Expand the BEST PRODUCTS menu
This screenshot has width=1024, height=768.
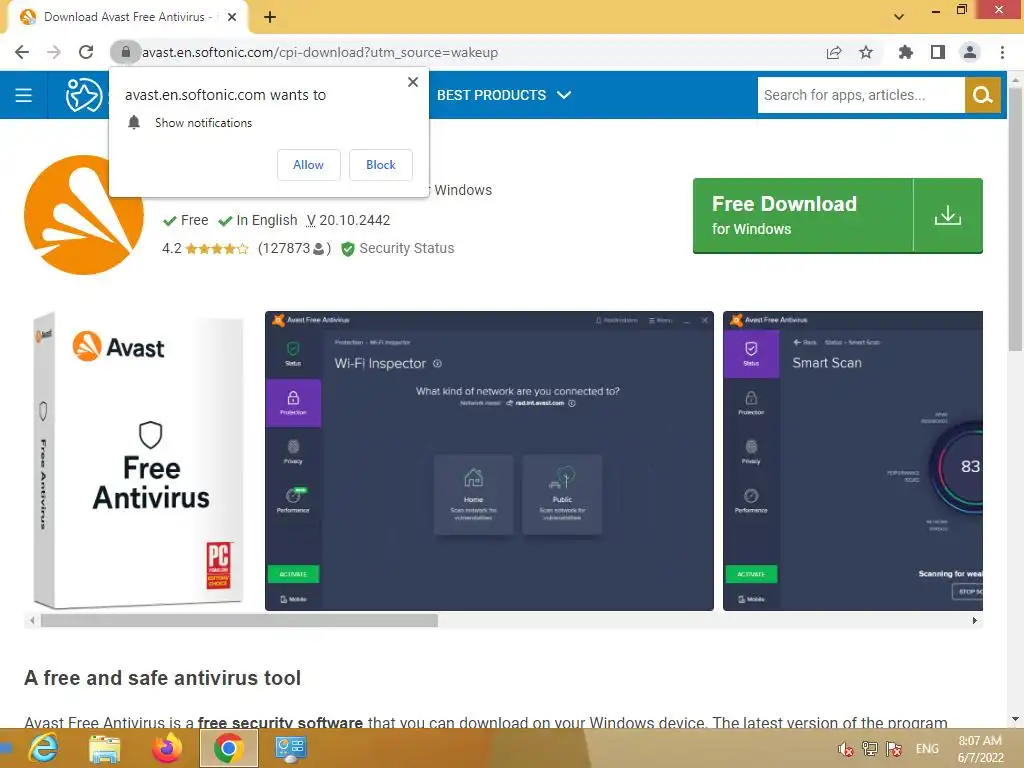(504, 95)
